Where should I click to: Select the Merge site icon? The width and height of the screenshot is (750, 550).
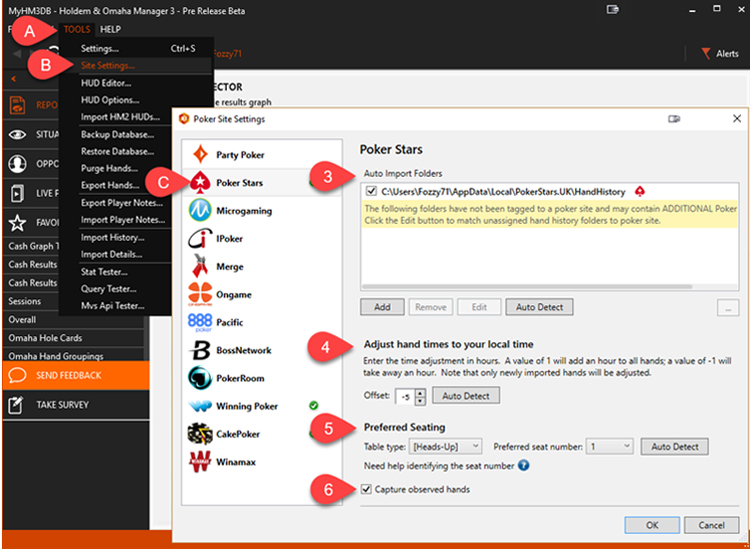click(x=200, y=266)
